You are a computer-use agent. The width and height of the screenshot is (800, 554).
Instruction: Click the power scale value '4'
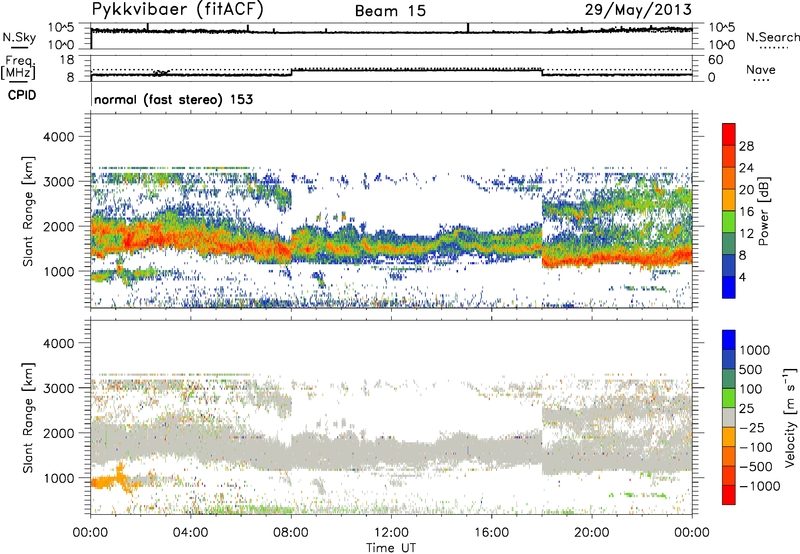coord(742,277)
